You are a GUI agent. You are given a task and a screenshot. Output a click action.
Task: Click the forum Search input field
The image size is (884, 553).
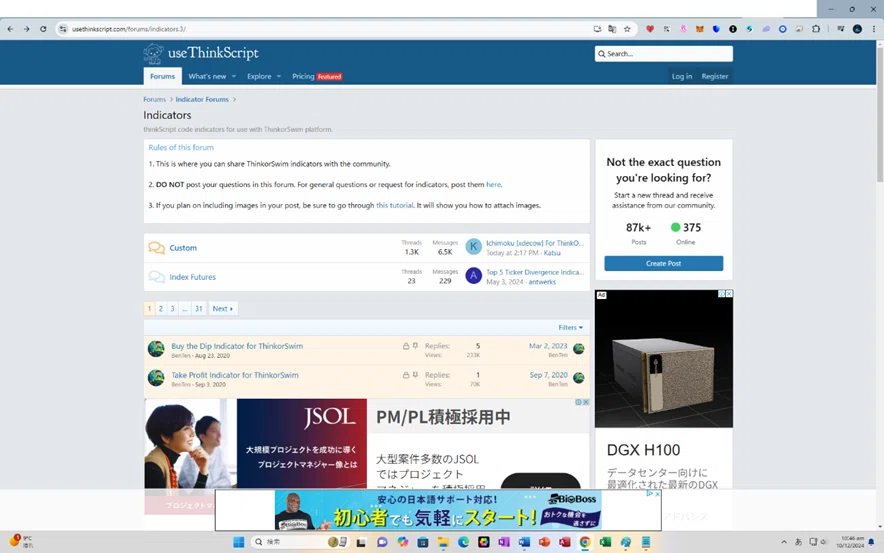(664, 54)
